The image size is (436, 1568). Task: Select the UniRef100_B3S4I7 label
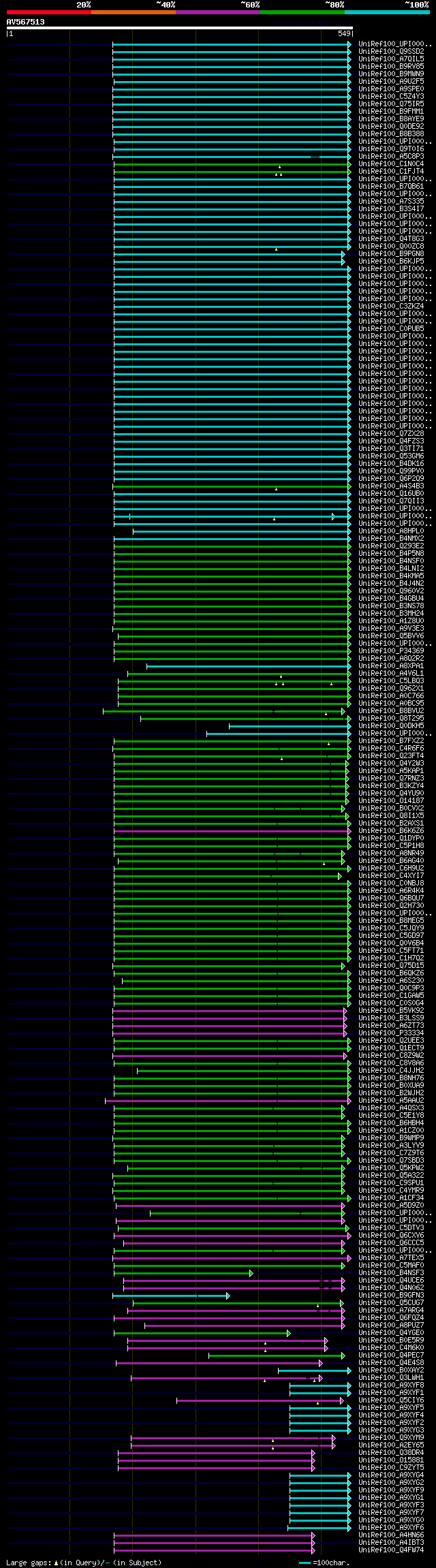click(391, 208)
